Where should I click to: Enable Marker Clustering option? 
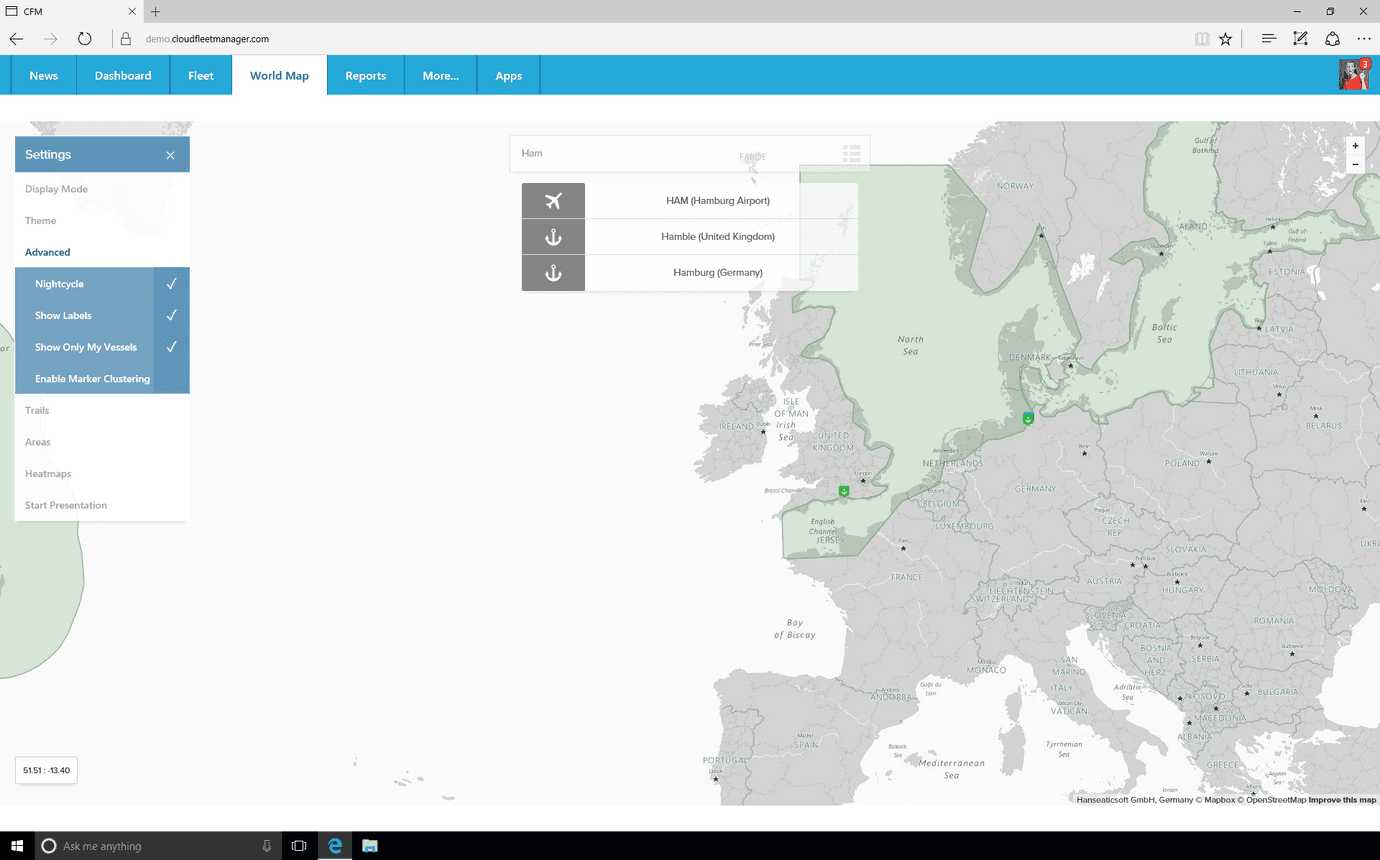tap(102, 379)
